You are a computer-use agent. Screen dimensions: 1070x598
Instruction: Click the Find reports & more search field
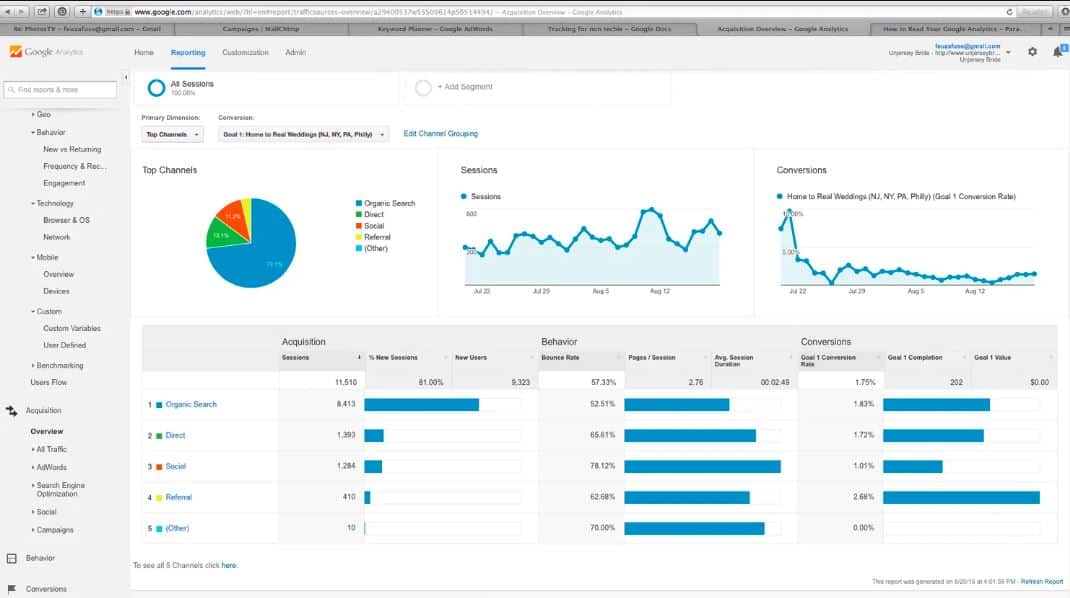click(x=60, y=89)
